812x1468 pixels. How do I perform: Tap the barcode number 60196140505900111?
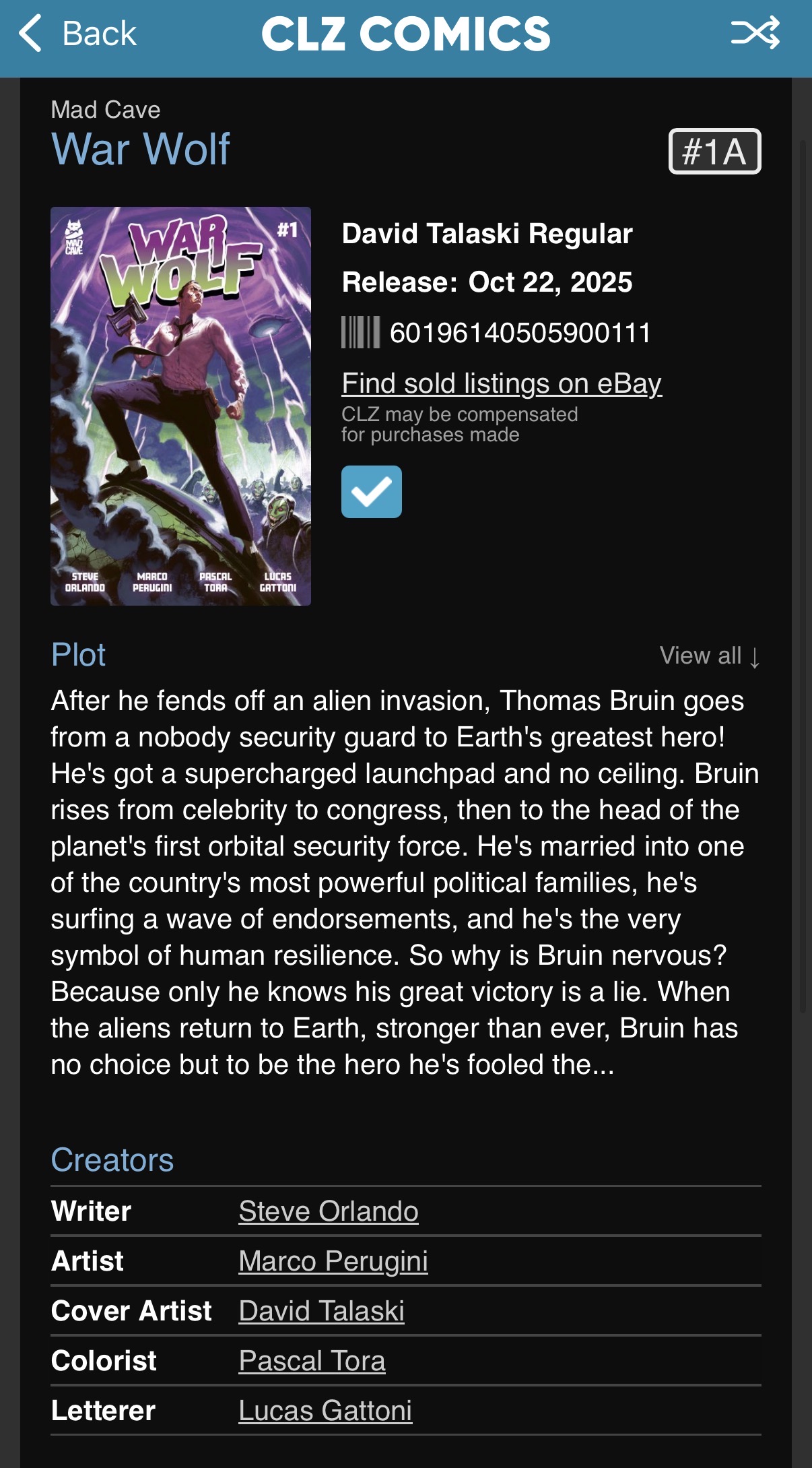click(520, 333)
